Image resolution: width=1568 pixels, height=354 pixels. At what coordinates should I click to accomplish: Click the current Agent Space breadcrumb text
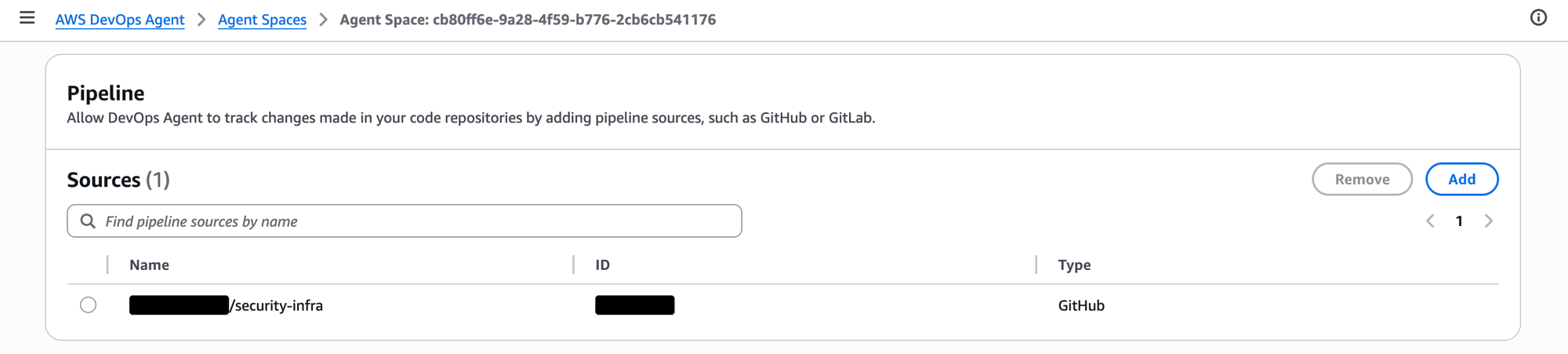click(x=528, y=20)
